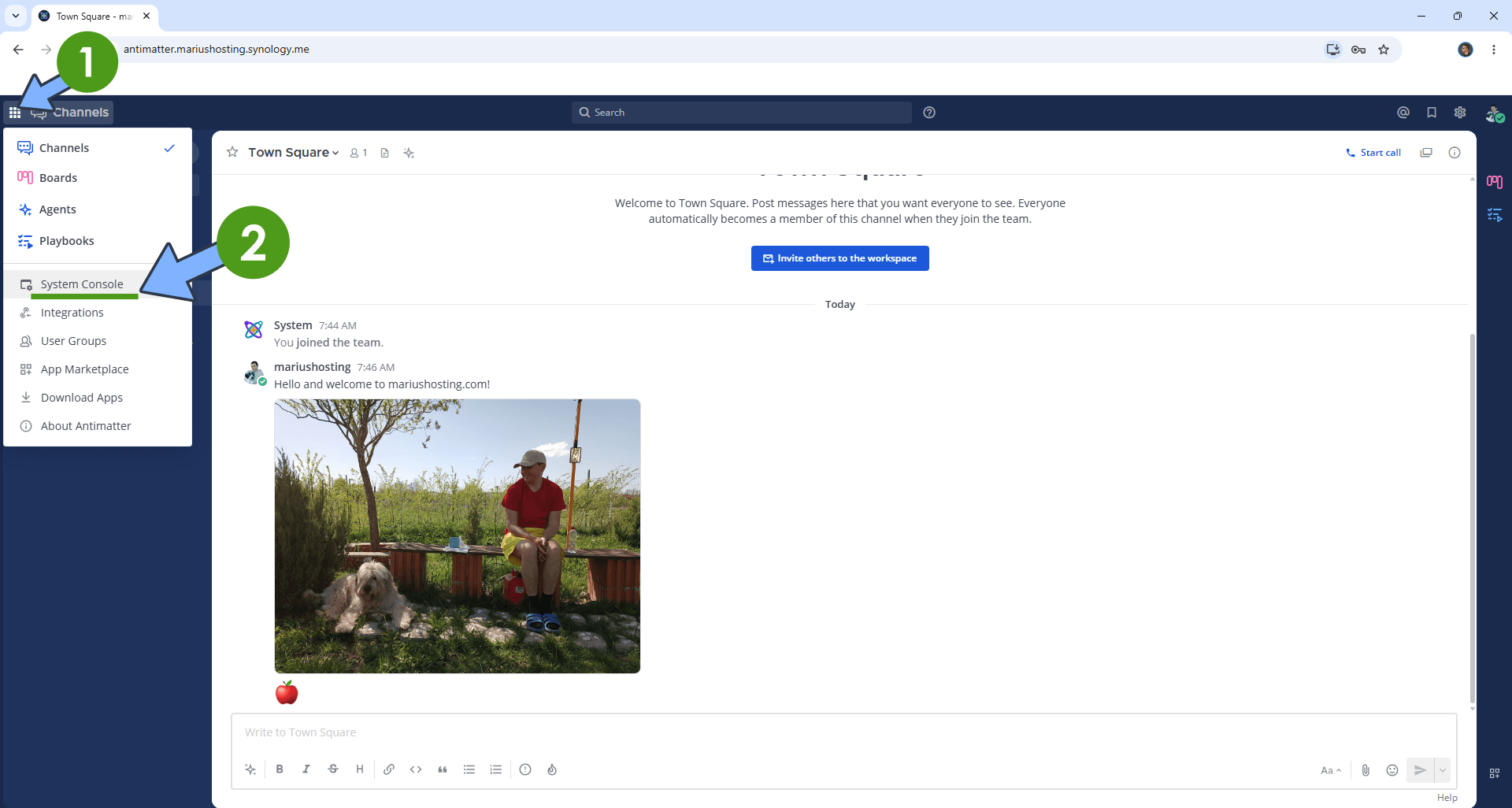
Task: Open channel files icon in header
Action: [384, 153]
